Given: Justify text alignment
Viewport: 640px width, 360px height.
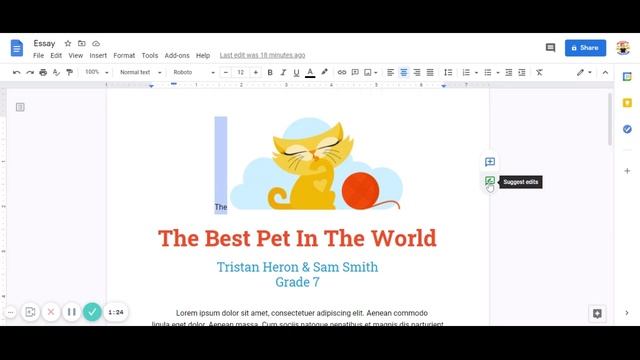Looking at the screenshot, I should (430, 72).
